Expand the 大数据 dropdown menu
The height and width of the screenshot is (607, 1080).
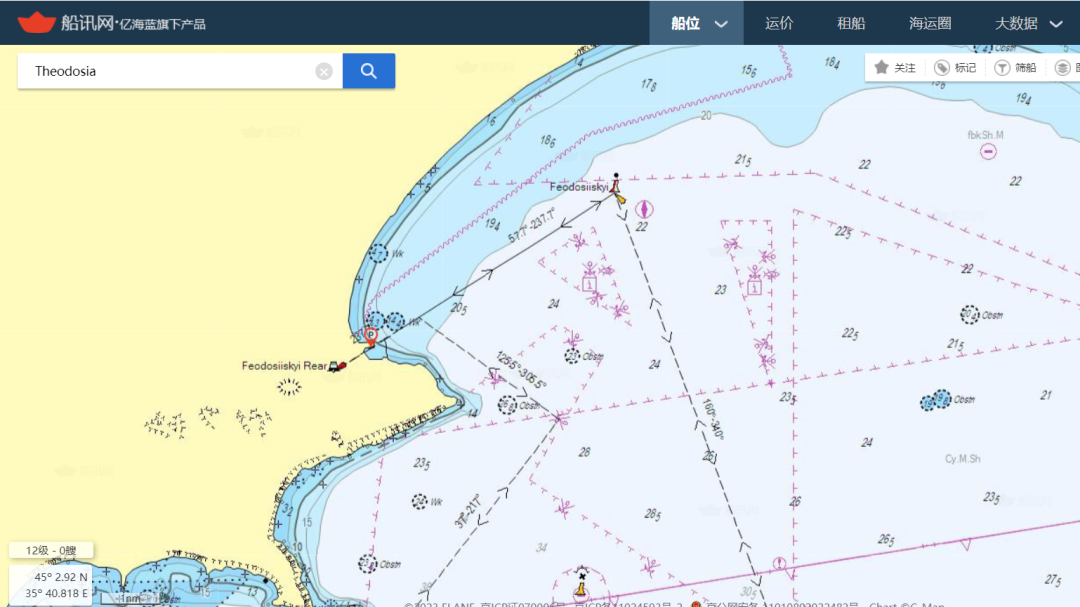(x=1028, y=23)
